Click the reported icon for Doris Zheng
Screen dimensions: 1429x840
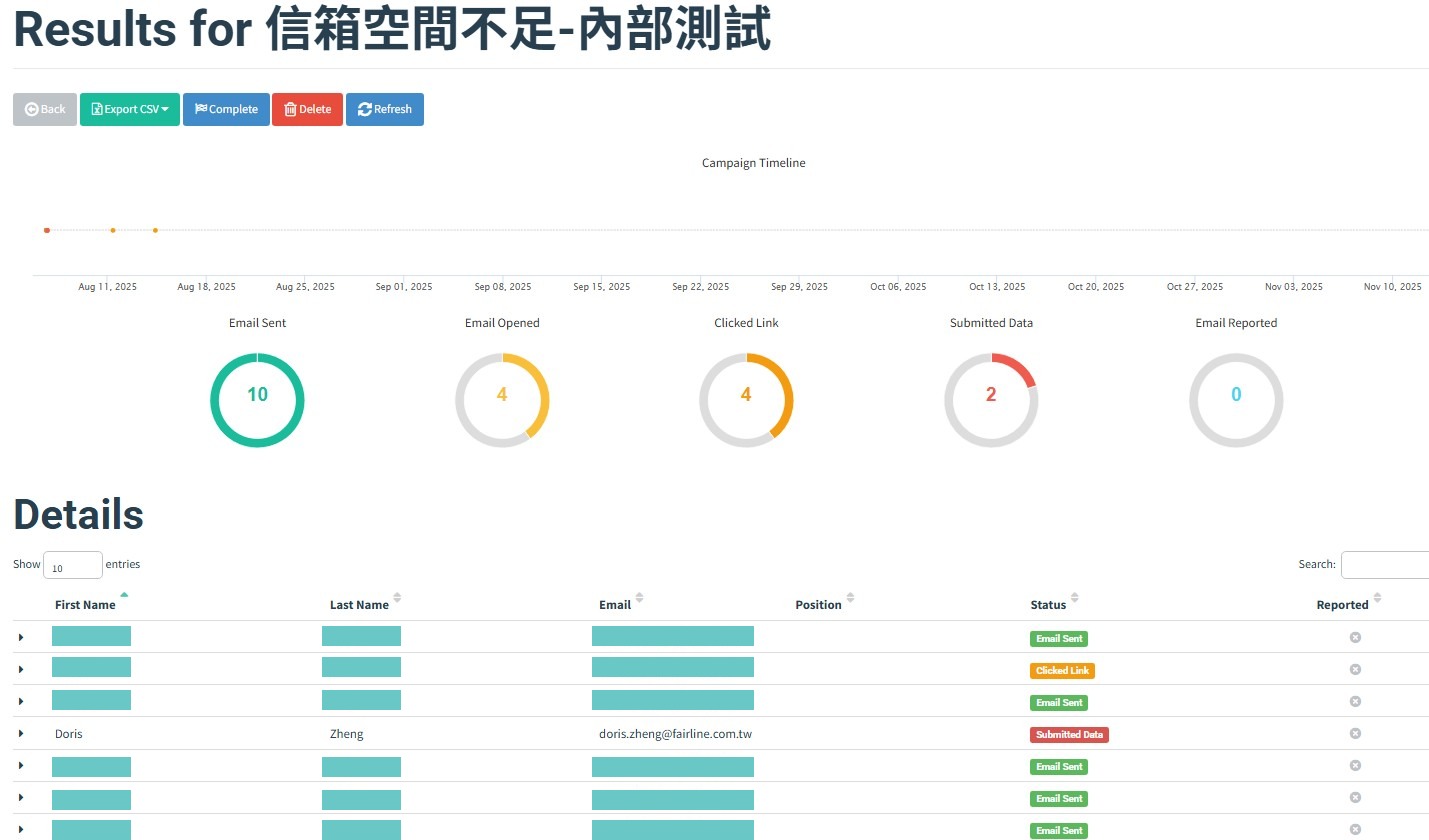click(x=1355, y=733)
